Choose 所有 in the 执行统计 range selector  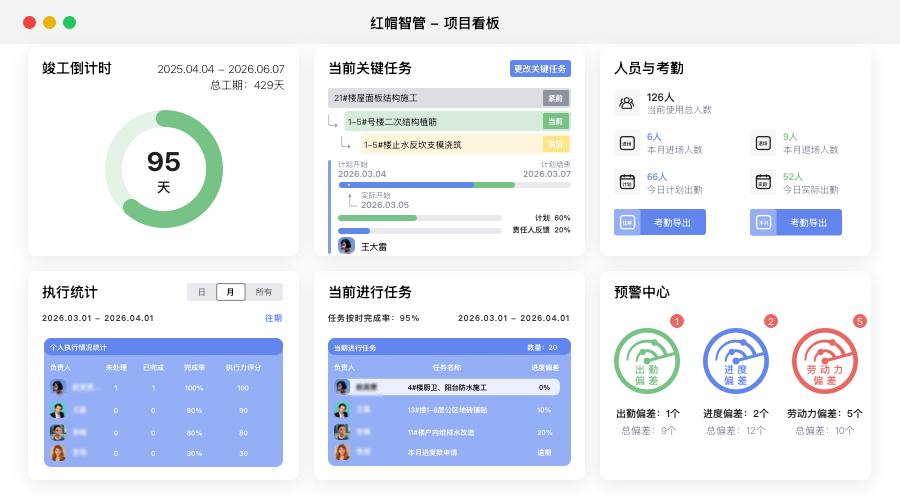264,292
